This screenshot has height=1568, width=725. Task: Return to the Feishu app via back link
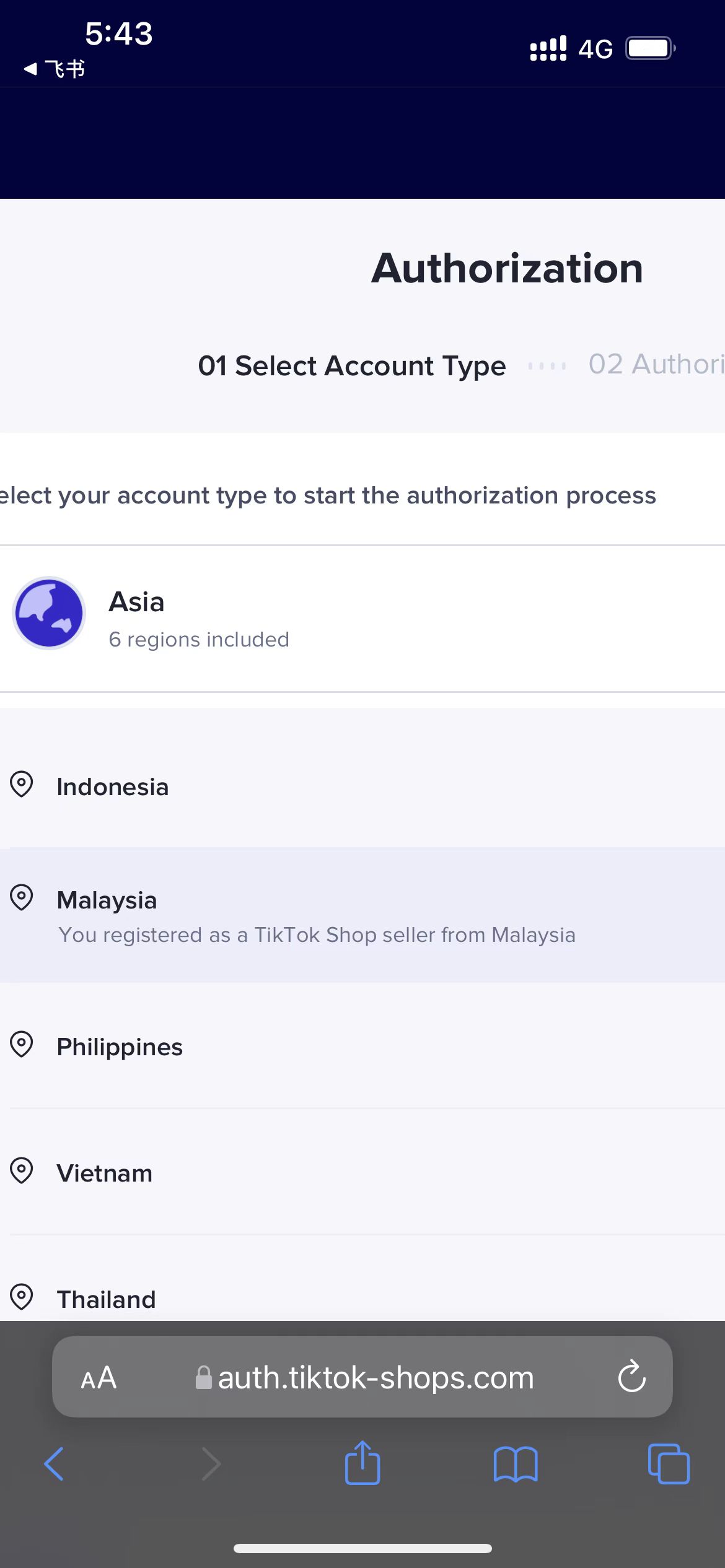(55, 69)
